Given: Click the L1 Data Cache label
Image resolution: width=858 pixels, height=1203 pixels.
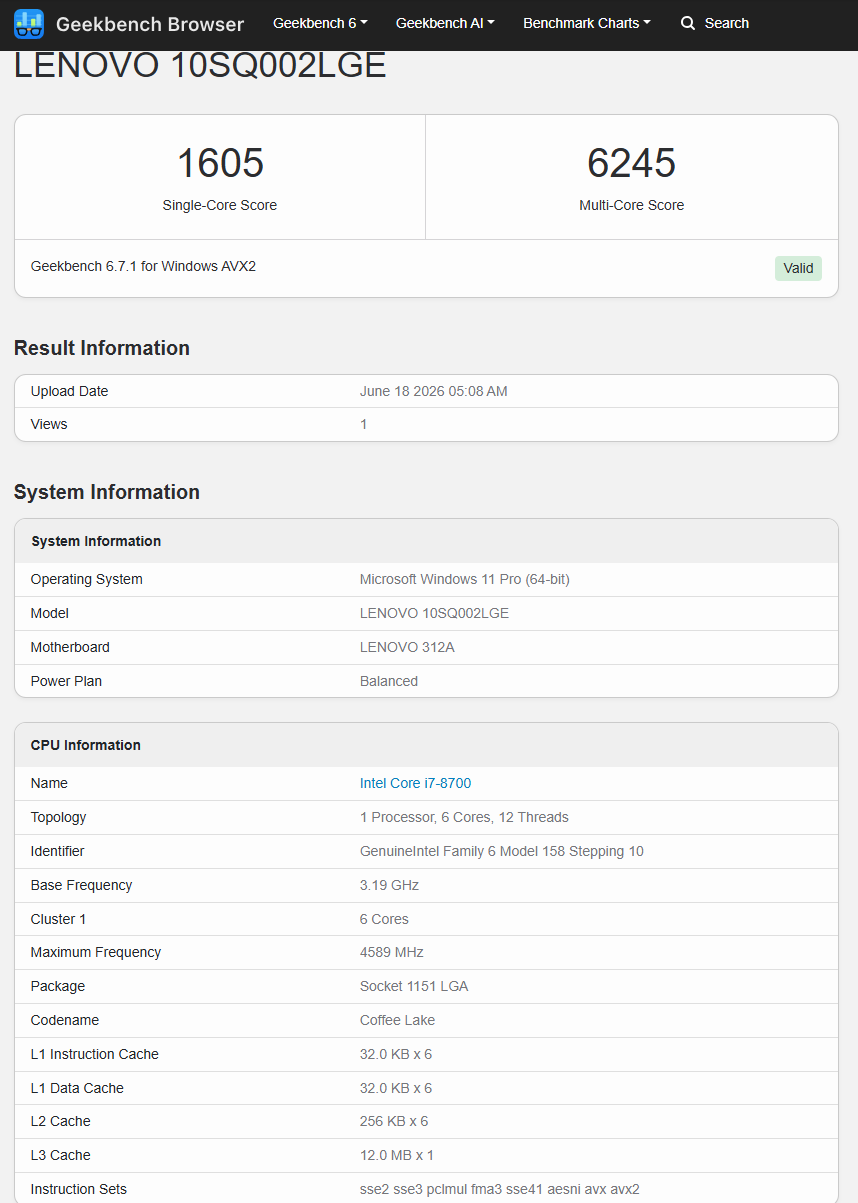Looking at the screenshot, I should click(x=77, y=1088).
